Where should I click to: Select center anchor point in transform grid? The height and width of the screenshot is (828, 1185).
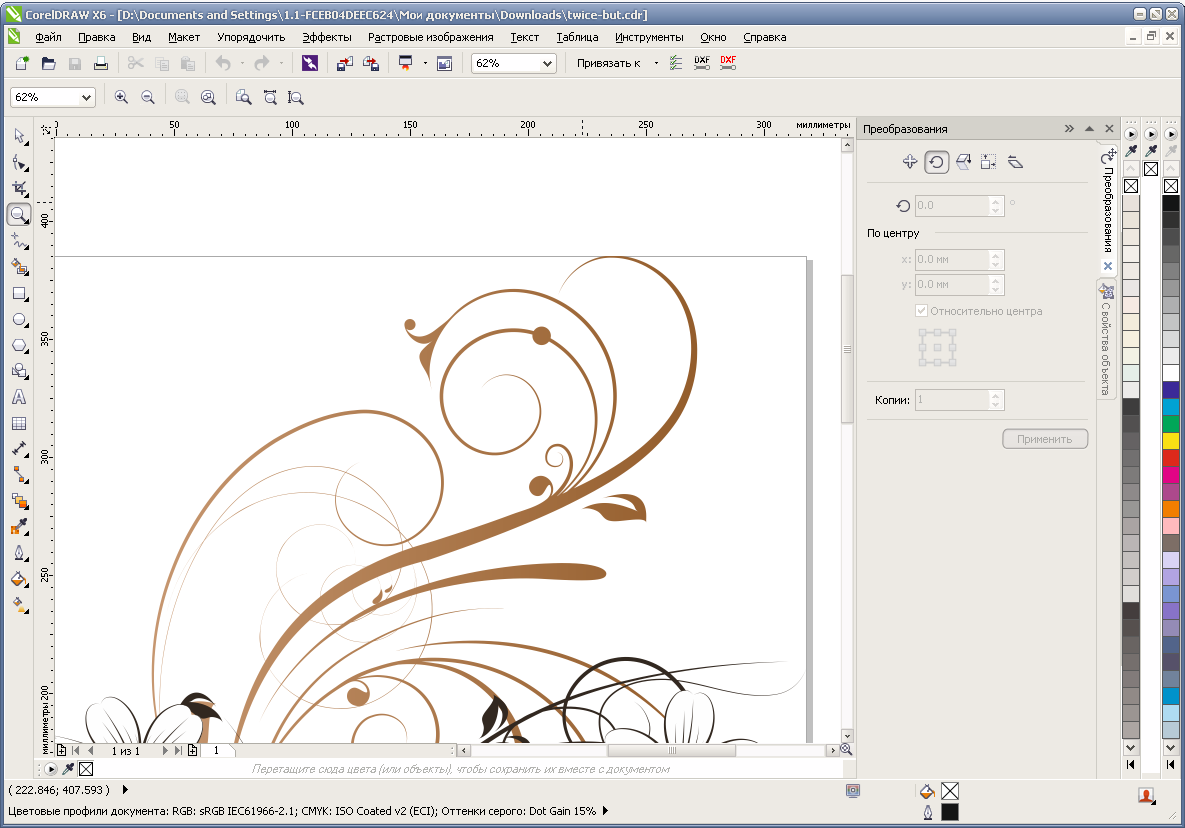tap(937, 348)
